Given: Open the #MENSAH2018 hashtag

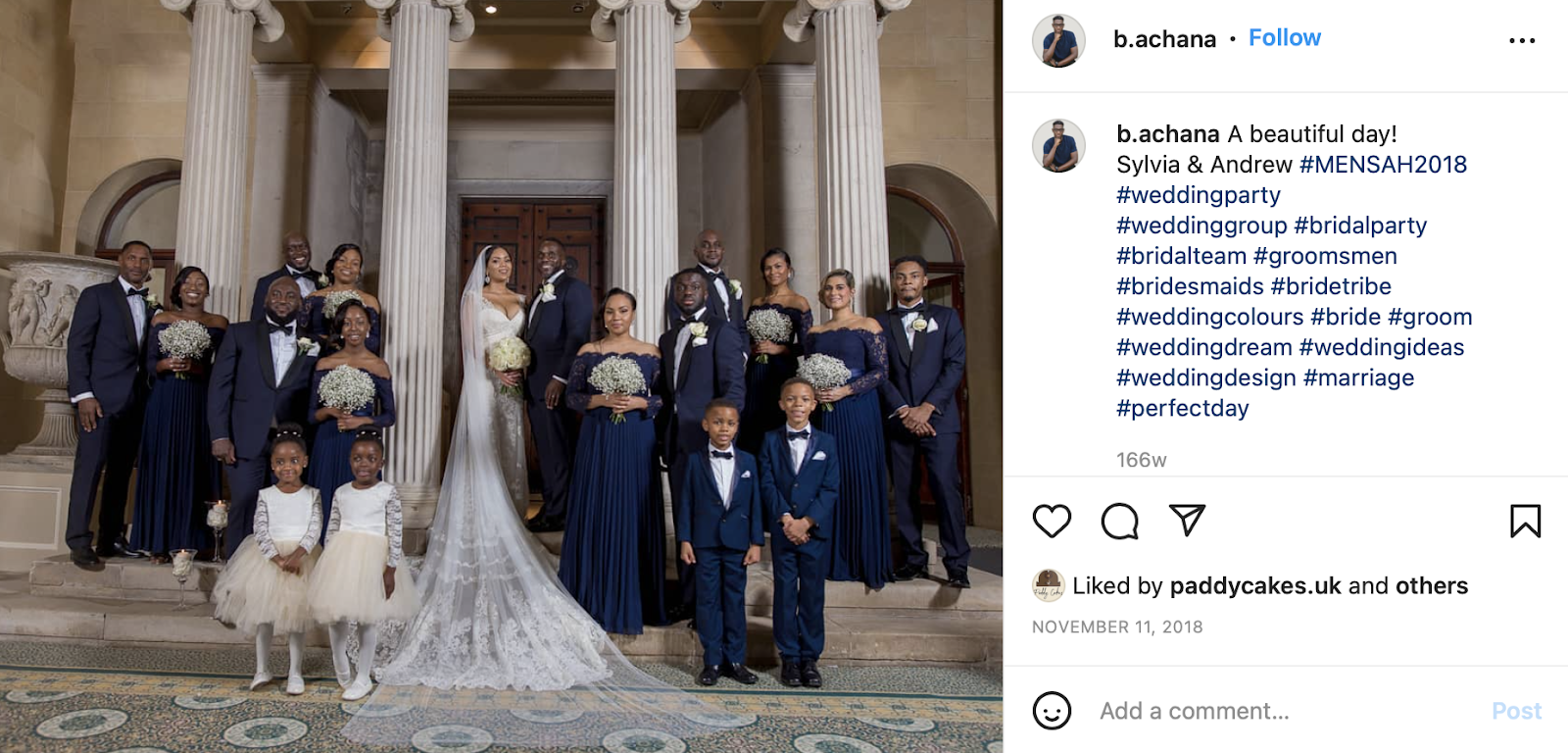Looking at the screenshot, I should (x=1383, y=165).
